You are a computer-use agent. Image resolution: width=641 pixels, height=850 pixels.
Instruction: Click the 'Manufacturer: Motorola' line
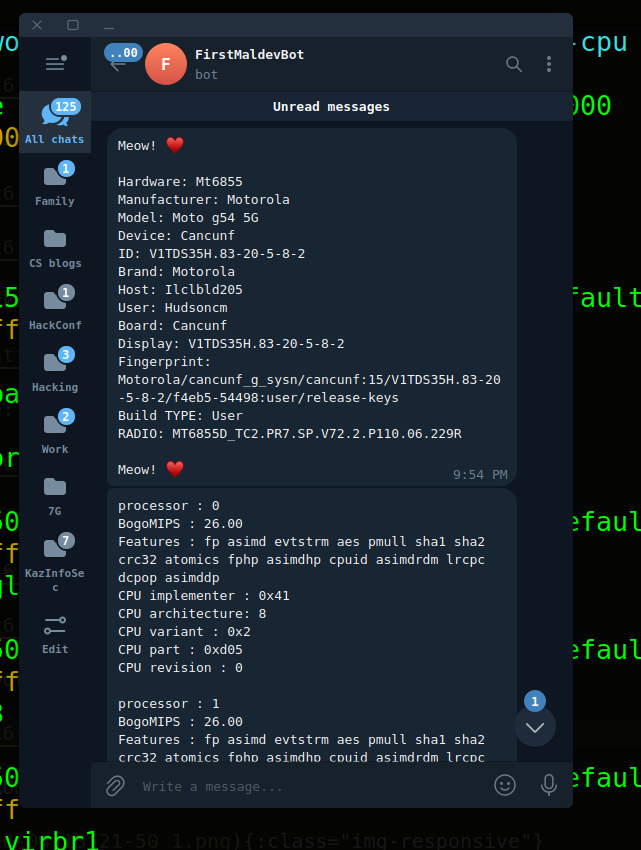pos(204,199)
